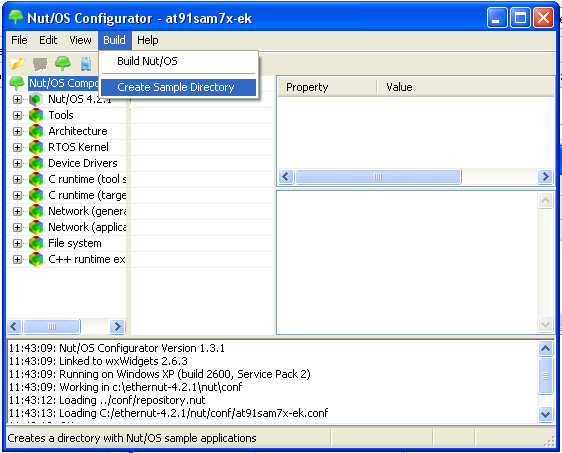Click the Property column header
The height and width of the screenshot is (453, 562).
tap(327, 87)
